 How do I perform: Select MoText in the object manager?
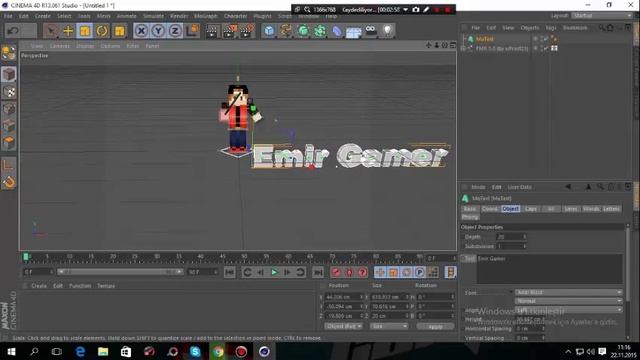485,39
